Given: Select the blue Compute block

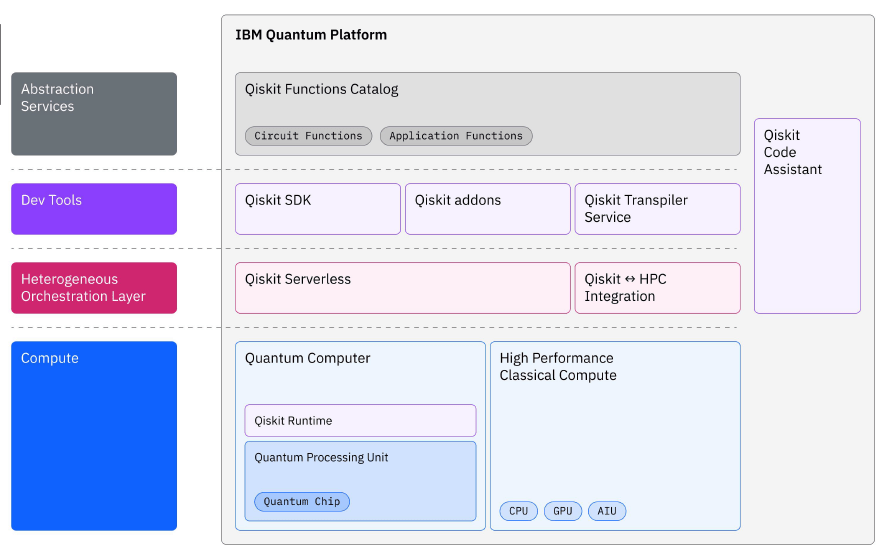Looking at the screenshot, I should tap(94, 436).
